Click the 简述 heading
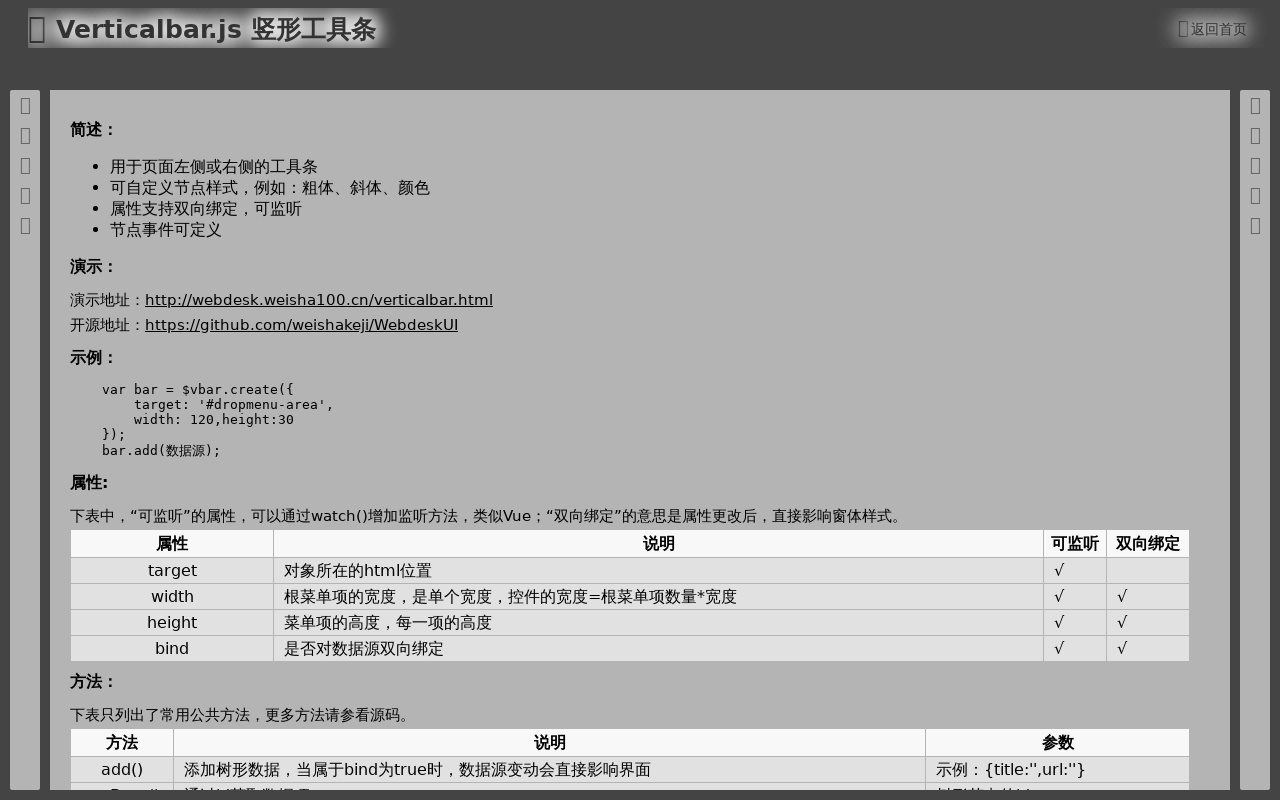This screenshot has height=800, width=1280. click(x=93, y=130)
